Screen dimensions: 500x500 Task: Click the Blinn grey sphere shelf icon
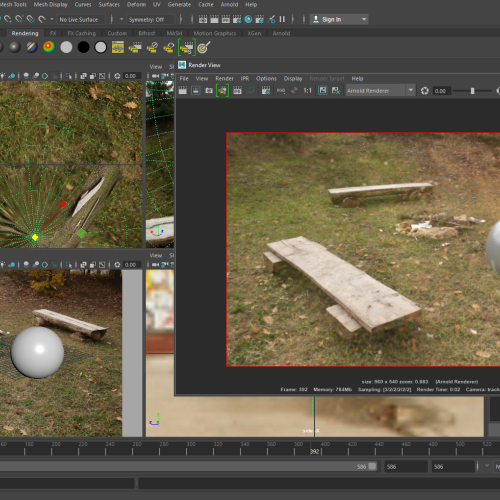pyautogui.click(x=15, y=47)
